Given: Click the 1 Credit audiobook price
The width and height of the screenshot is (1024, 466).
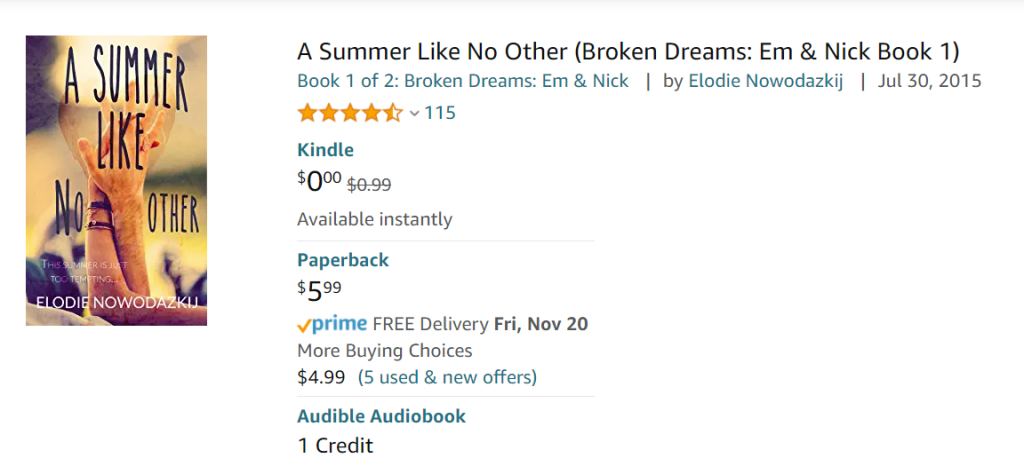Looking at the screenshot, I should 335,446.
